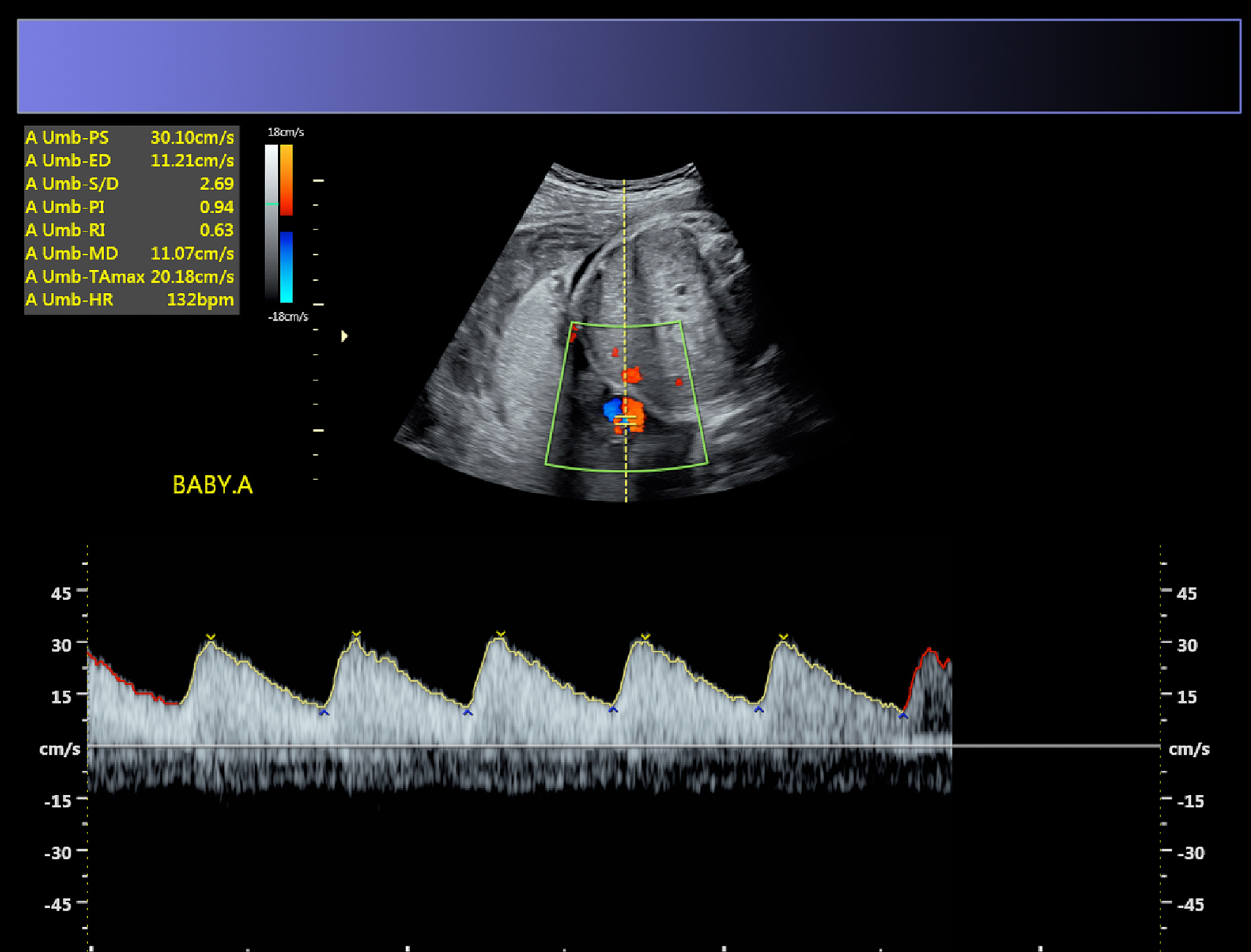Click the blank blue header banner

pyautogui.click(x=629, y=66)
